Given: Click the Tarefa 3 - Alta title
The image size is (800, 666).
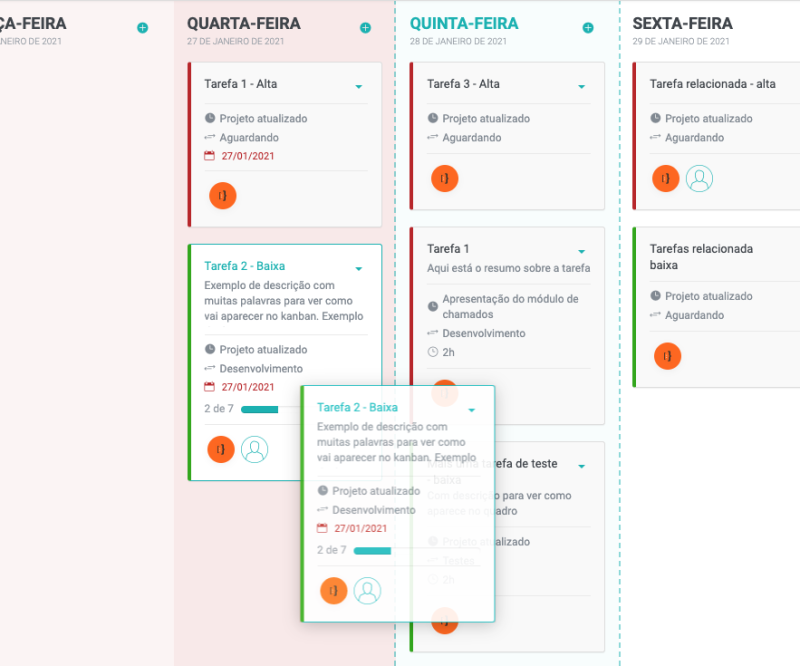Looking at the screenshot, I should [x=463, y=84].
